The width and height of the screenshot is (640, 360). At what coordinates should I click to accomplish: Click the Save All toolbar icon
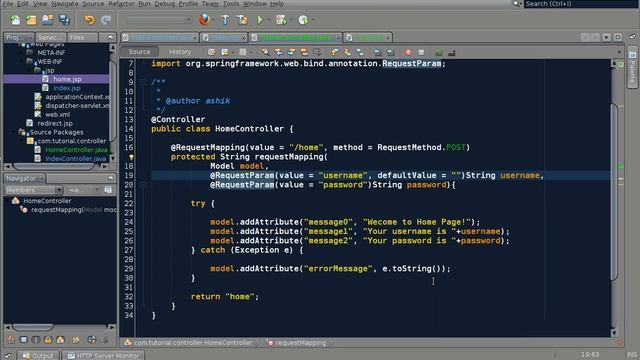(x=64, y=20)
